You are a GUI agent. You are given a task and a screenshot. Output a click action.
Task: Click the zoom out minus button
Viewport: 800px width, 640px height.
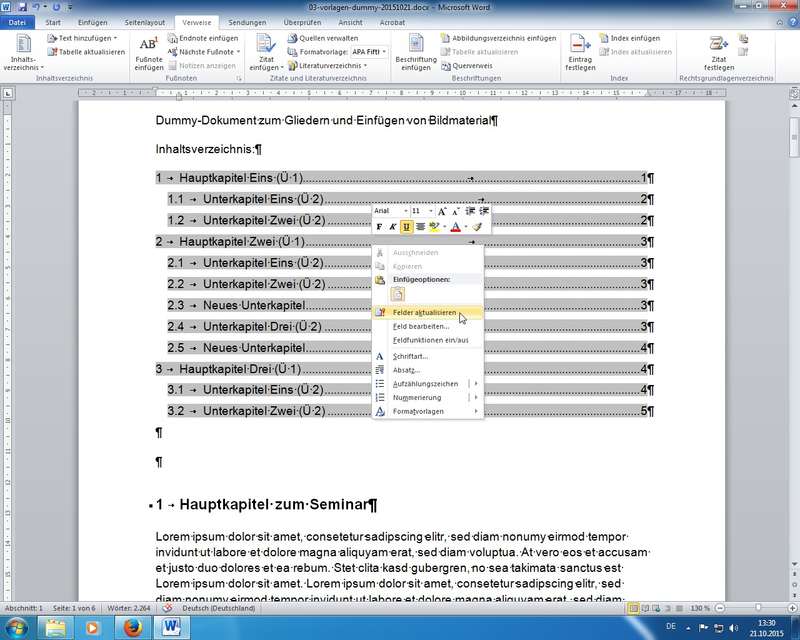(719, 608)
